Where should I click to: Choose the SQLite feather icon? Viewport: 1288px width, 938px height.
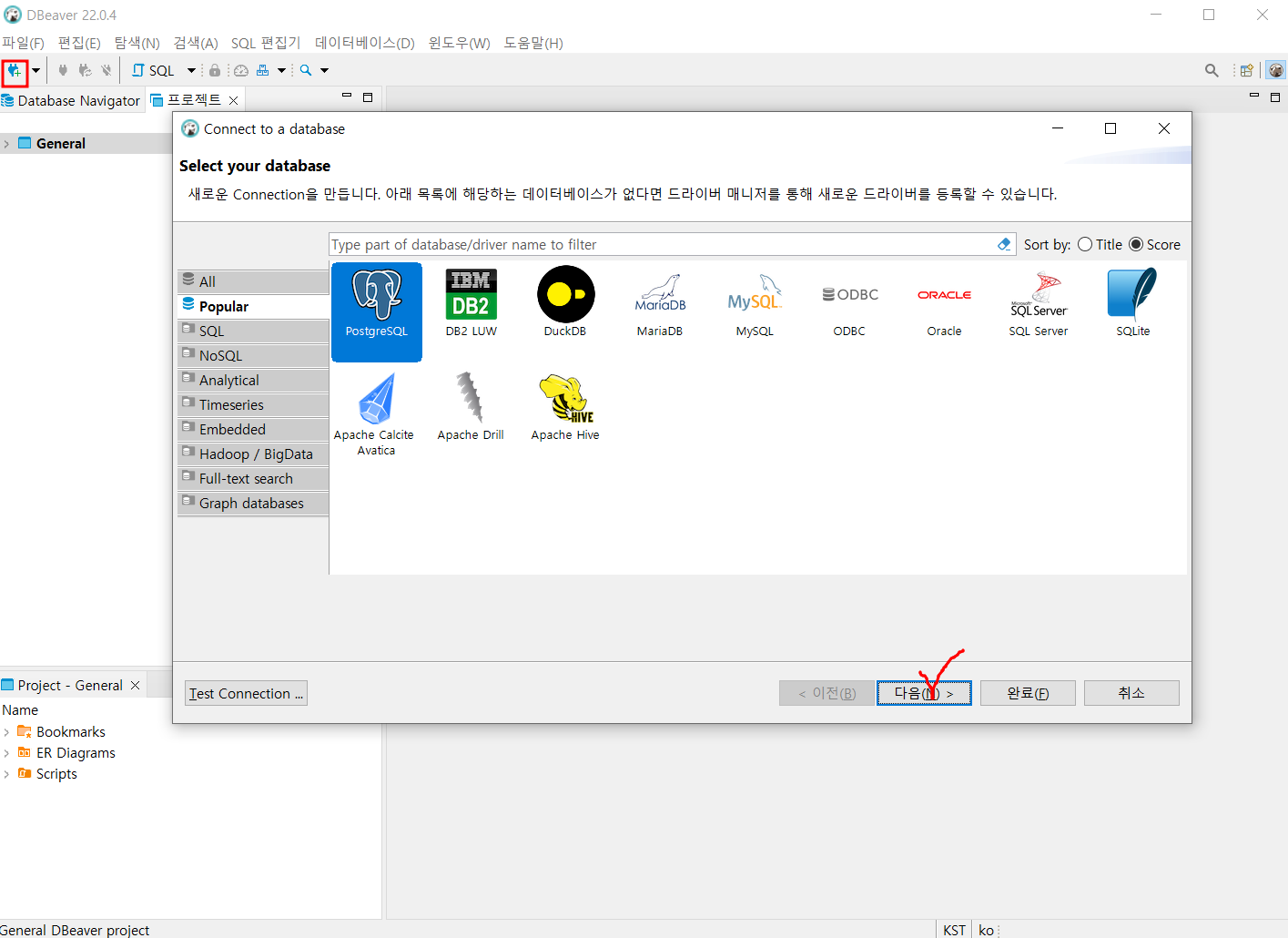pos(1133,303)
